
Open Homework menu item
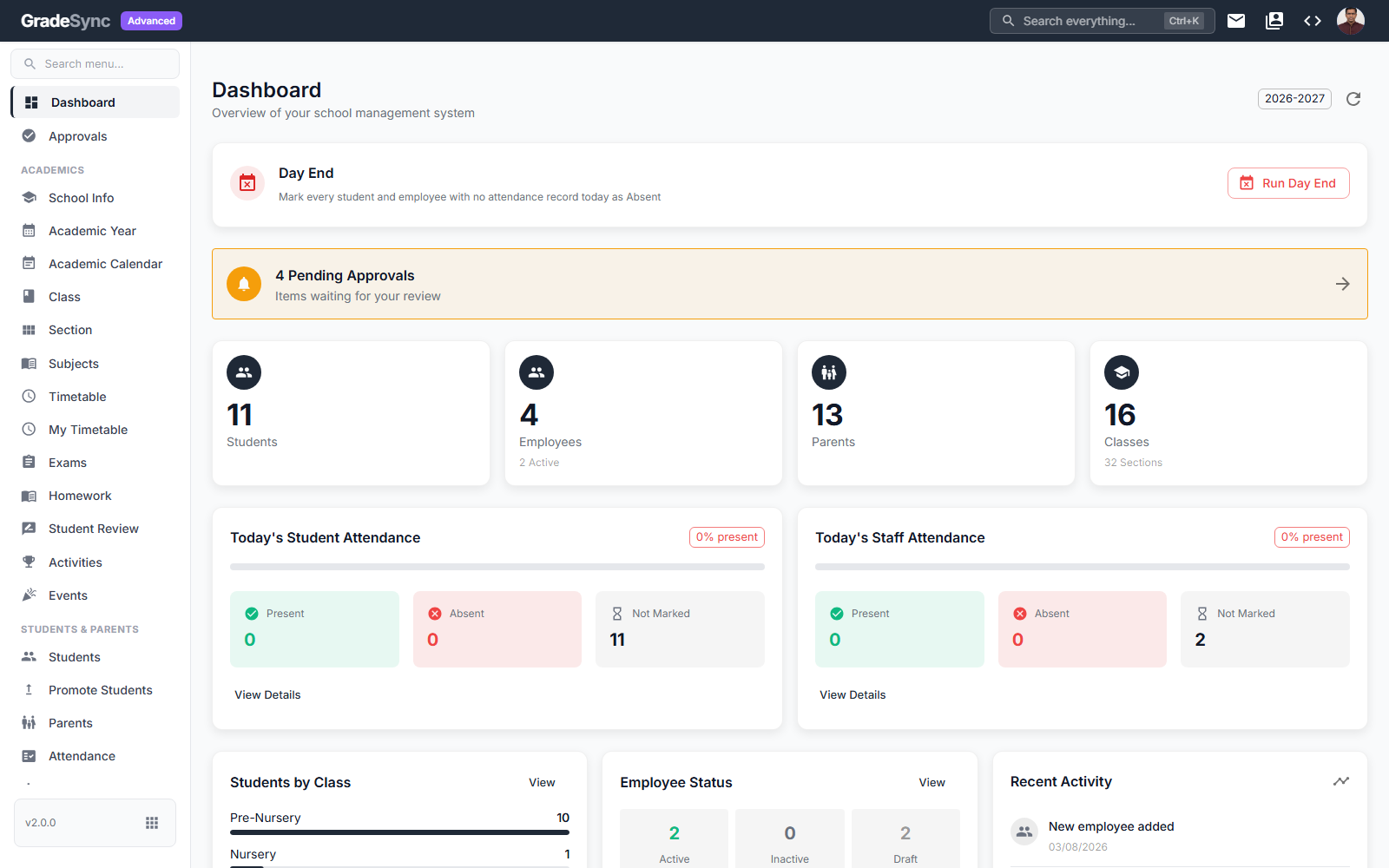95,496
